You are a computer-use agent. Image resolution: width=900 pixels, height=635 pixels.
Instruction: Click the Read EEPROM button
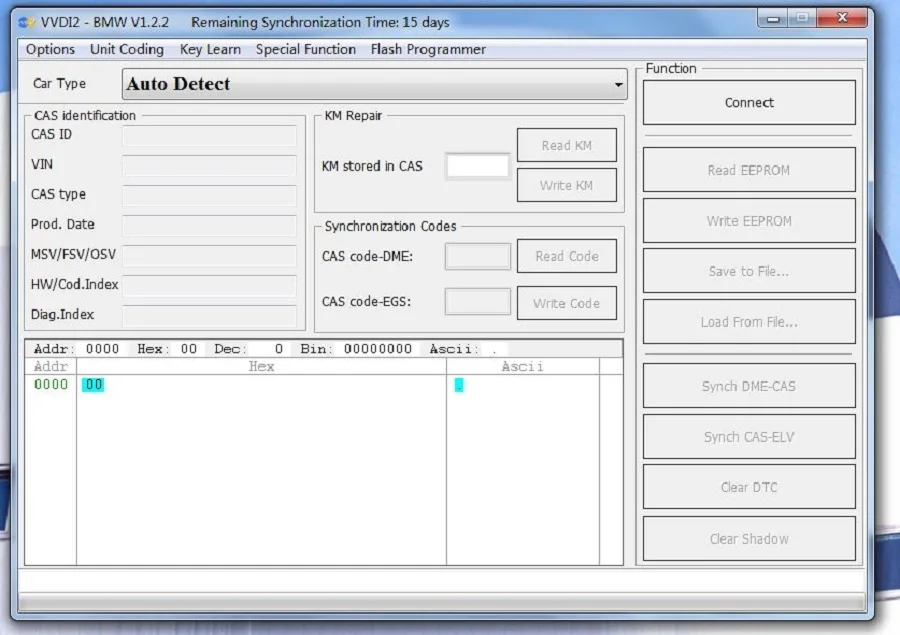[x=749, y=170]
